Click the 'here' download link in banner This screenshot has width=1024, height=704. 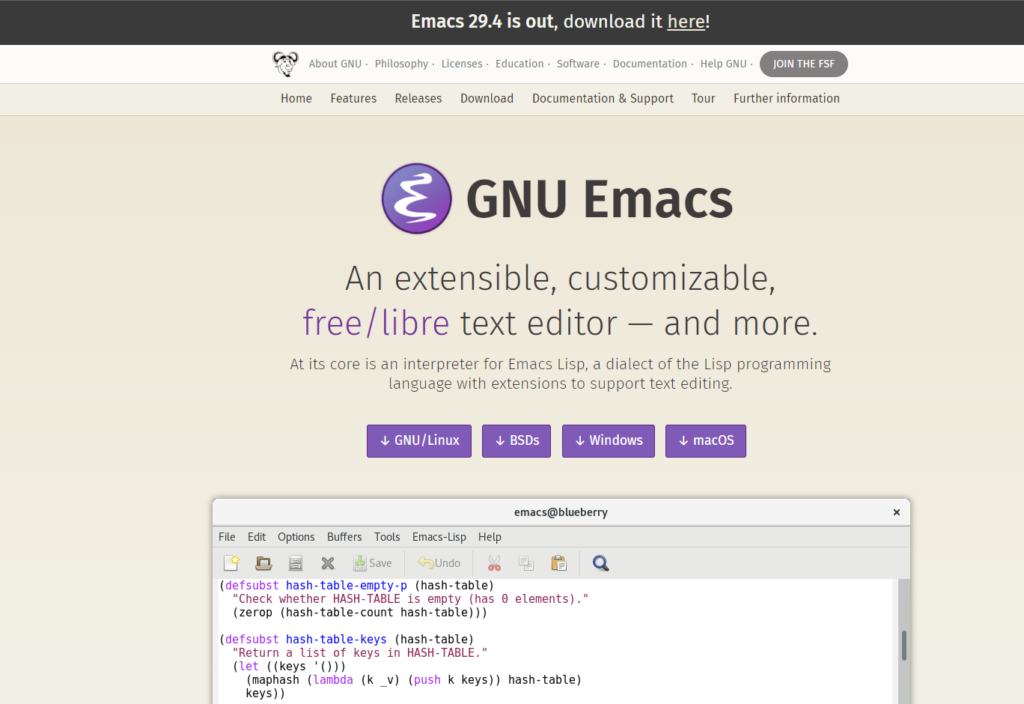click(x=686, y=22)
